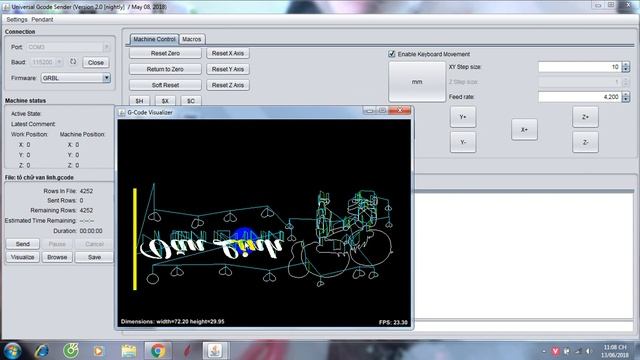The width and height of the screenshot is (640, 360).
Task: Open the Baud rate dropdown
Action: [47, 62]
